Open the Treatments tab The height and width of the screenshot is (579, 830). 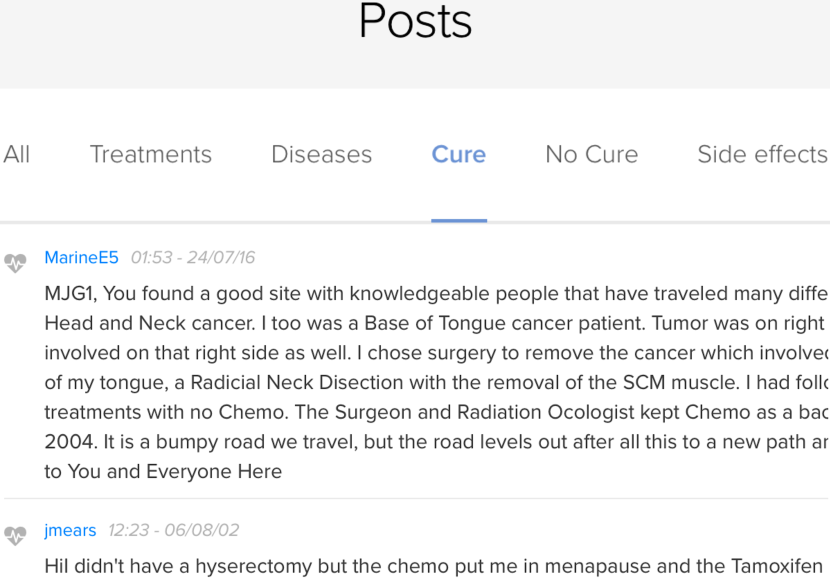[x=151, y=155]
